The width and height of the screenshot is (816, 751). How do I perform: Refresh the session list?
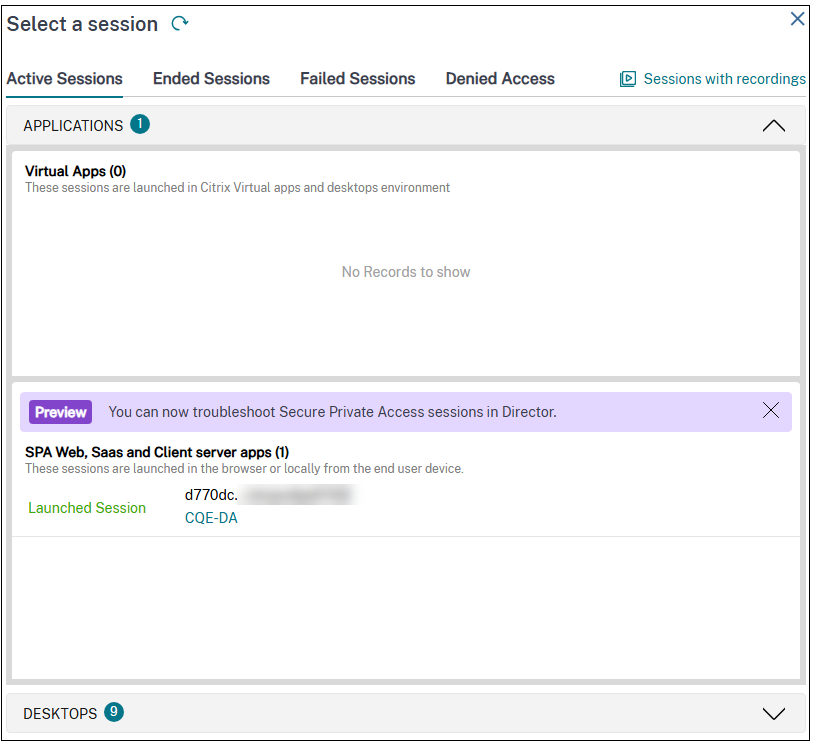pyautogui.click(x=180, y=23)
